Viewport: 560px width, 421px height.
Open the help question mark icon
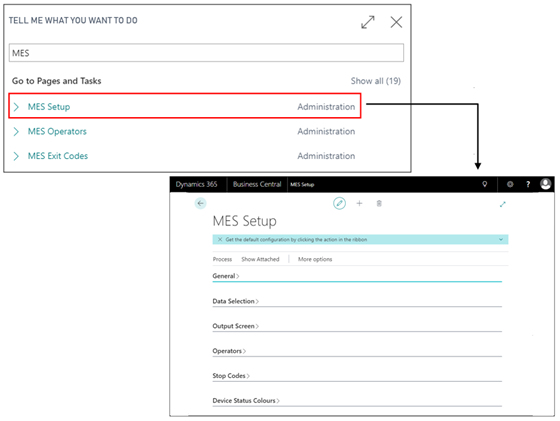(x=528, y=184)
